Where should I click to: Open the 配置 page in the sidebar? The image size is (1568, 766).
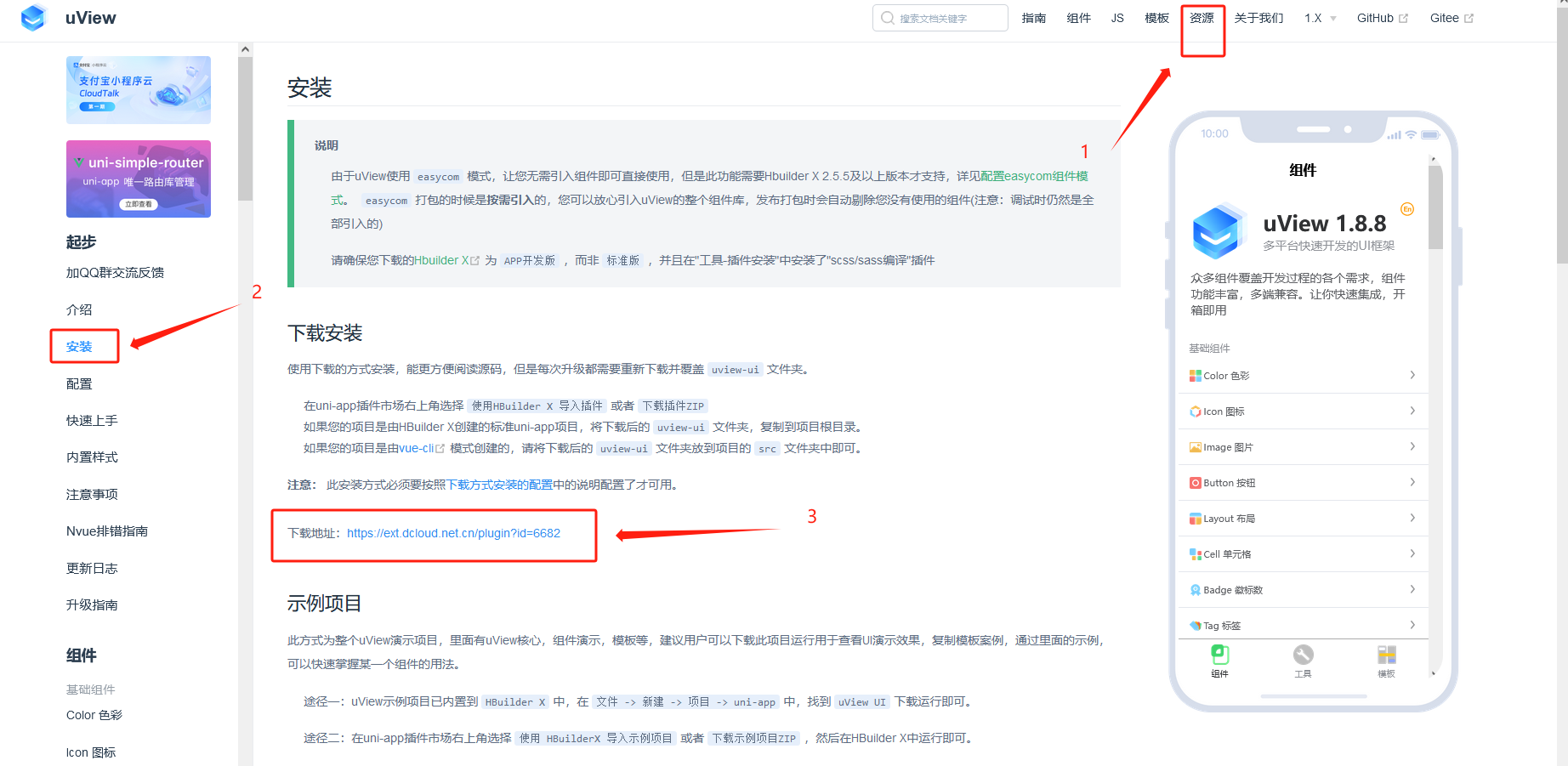coord(79,384)
